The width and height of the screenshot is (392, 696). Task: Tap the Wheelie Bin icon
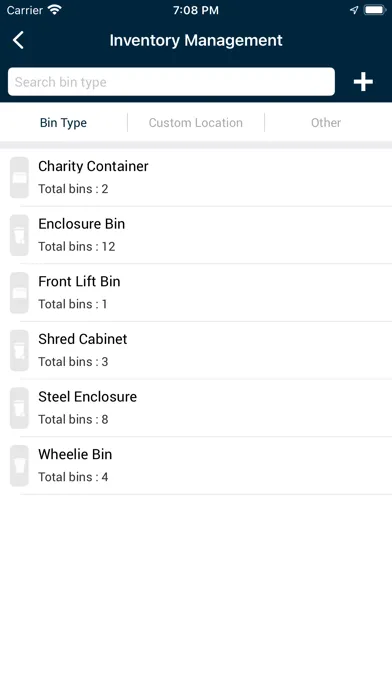click(19, 466)
